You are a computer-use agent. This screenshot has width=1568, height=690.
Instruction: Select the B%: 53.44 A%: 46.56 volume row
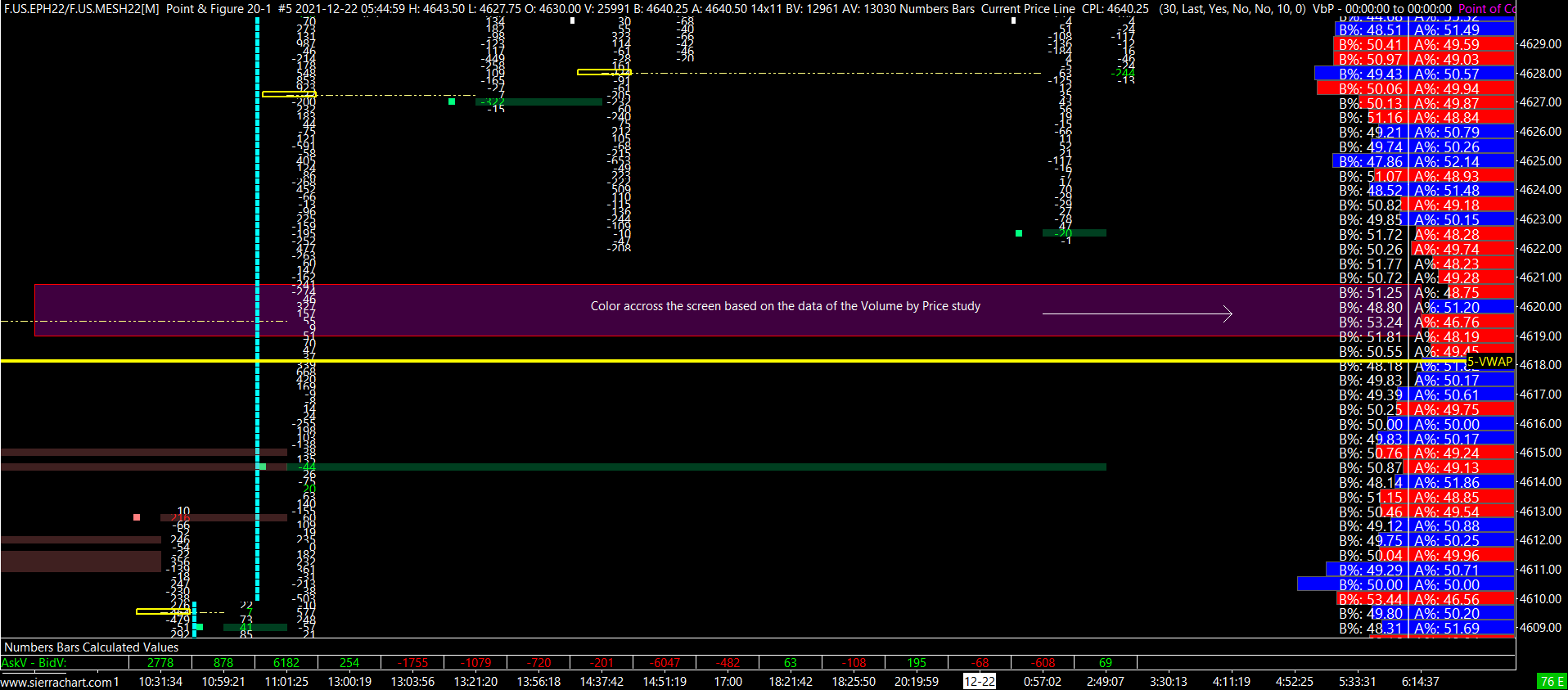[x=1425, y=600]
